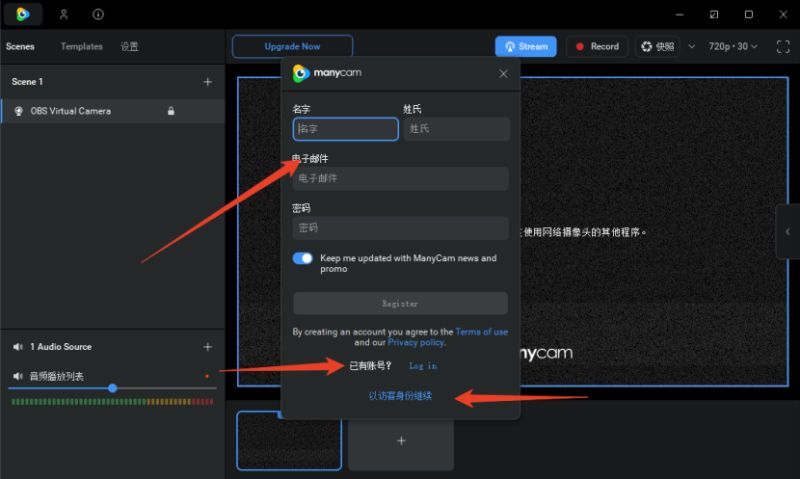Switch to the Templates tab
The width and height of the screenshot is (800, 479).
point(82,46)
